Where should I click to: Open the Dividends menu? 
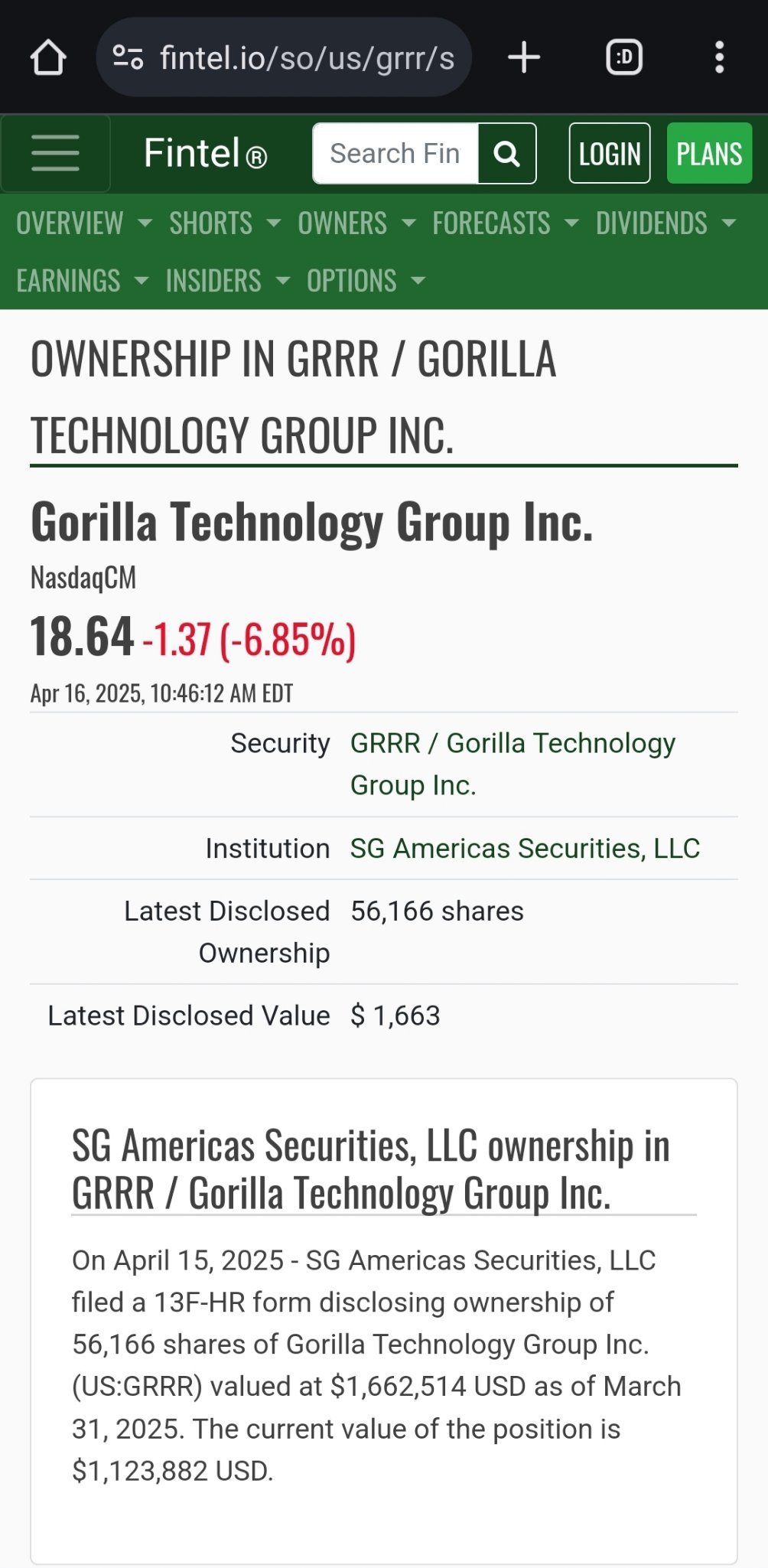click(665, 223)
